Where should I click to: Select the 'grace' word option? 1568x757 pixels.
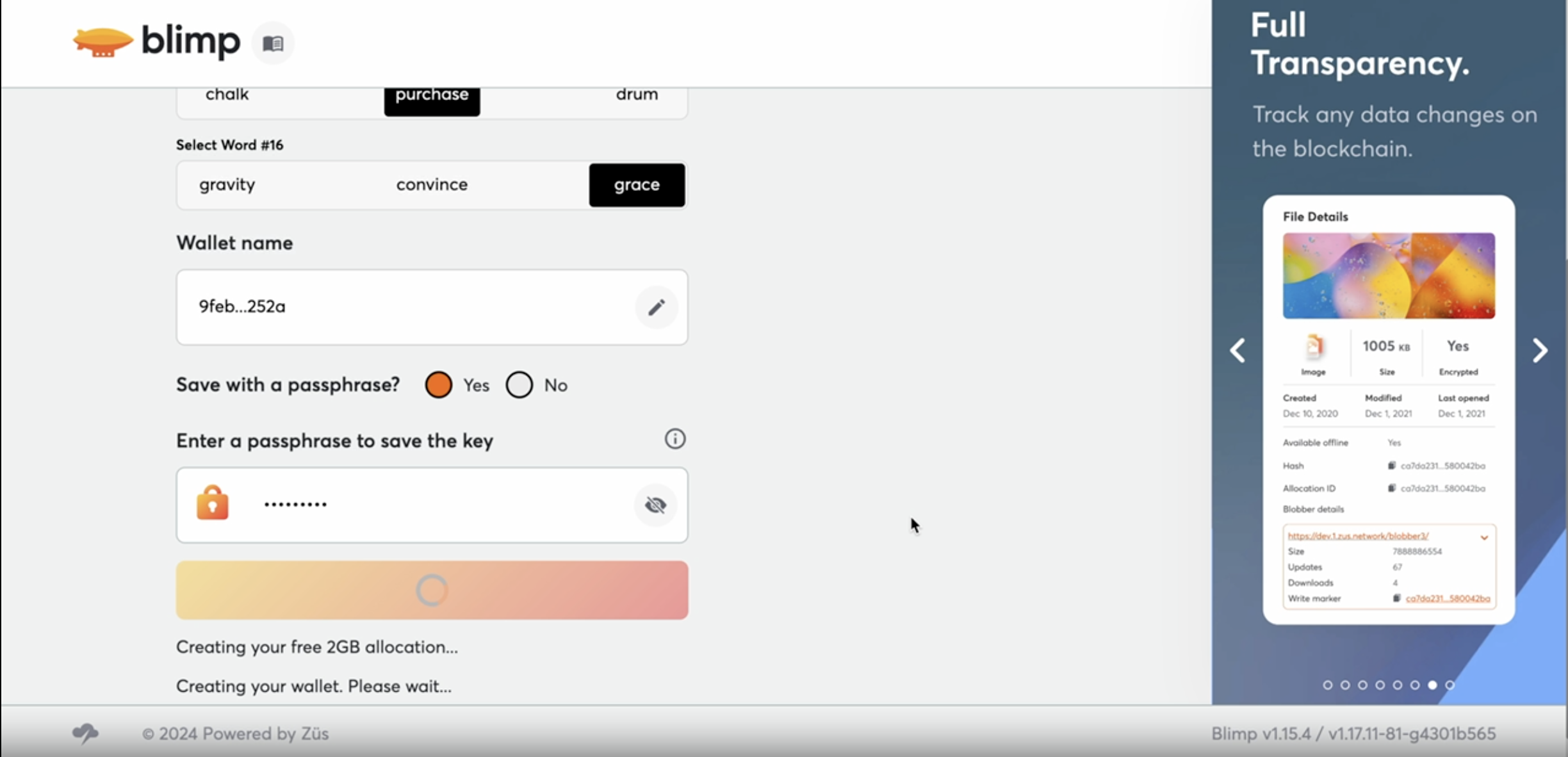pos(637,184)
